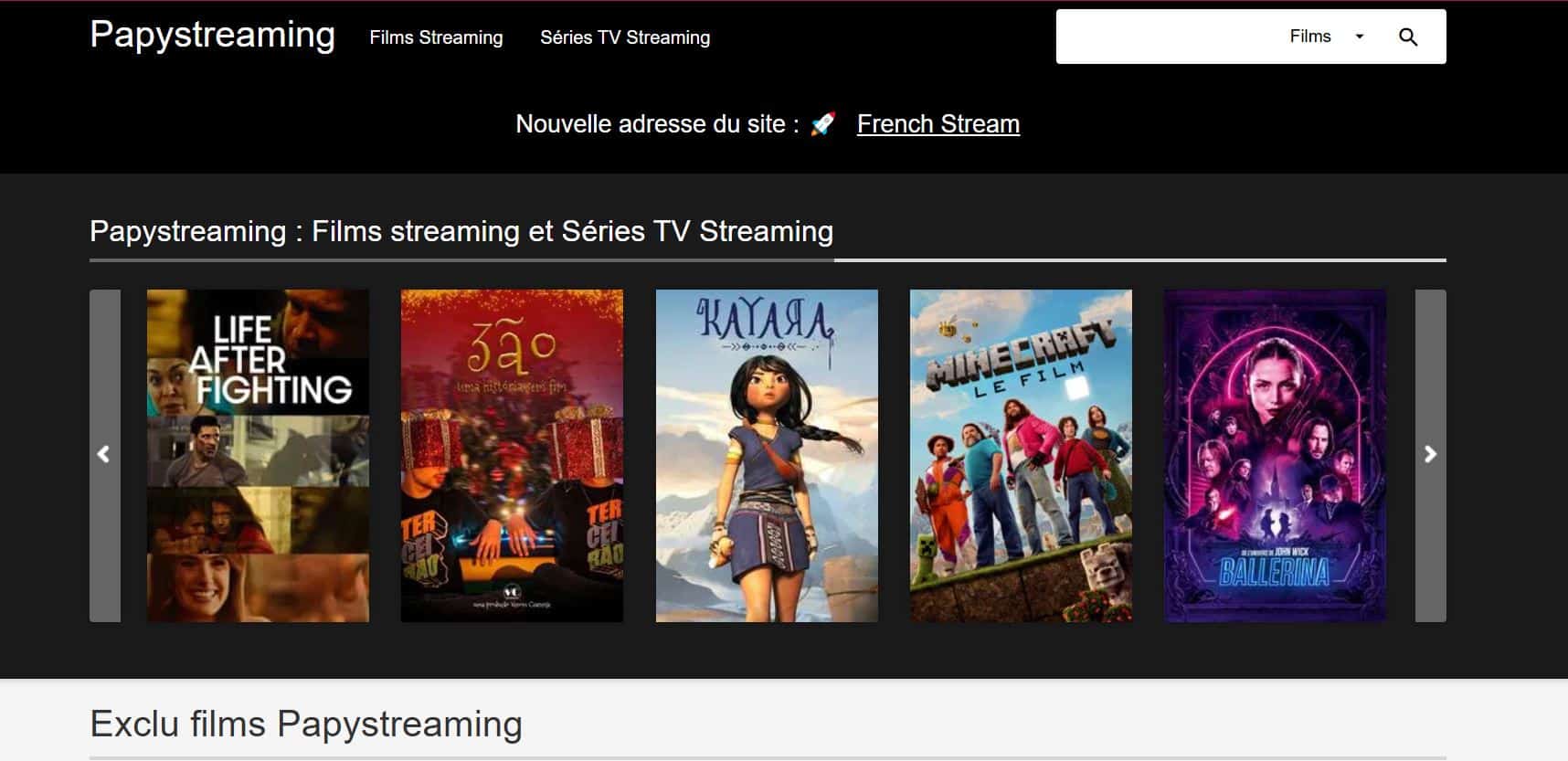Open the Kayara movie poster
This screenshot has height=761, width=1568.
click(x=767, y=456)
